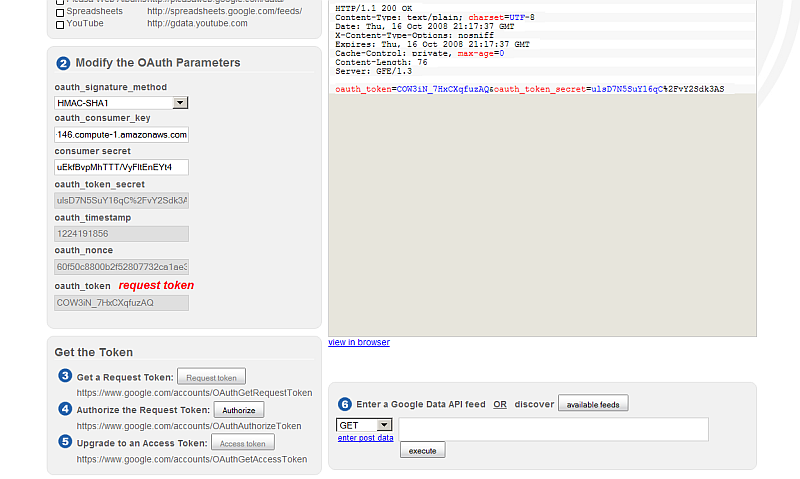Viewport: 800px width, 479px height.
Task: Click the available feeds button
Action: pyautogui.click(x=593, y=404)
